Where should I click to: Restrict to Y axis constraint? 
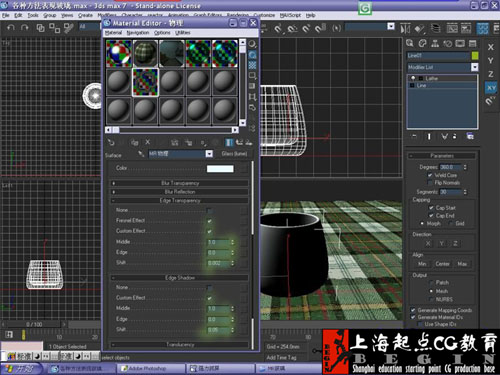tap(491, 60)
